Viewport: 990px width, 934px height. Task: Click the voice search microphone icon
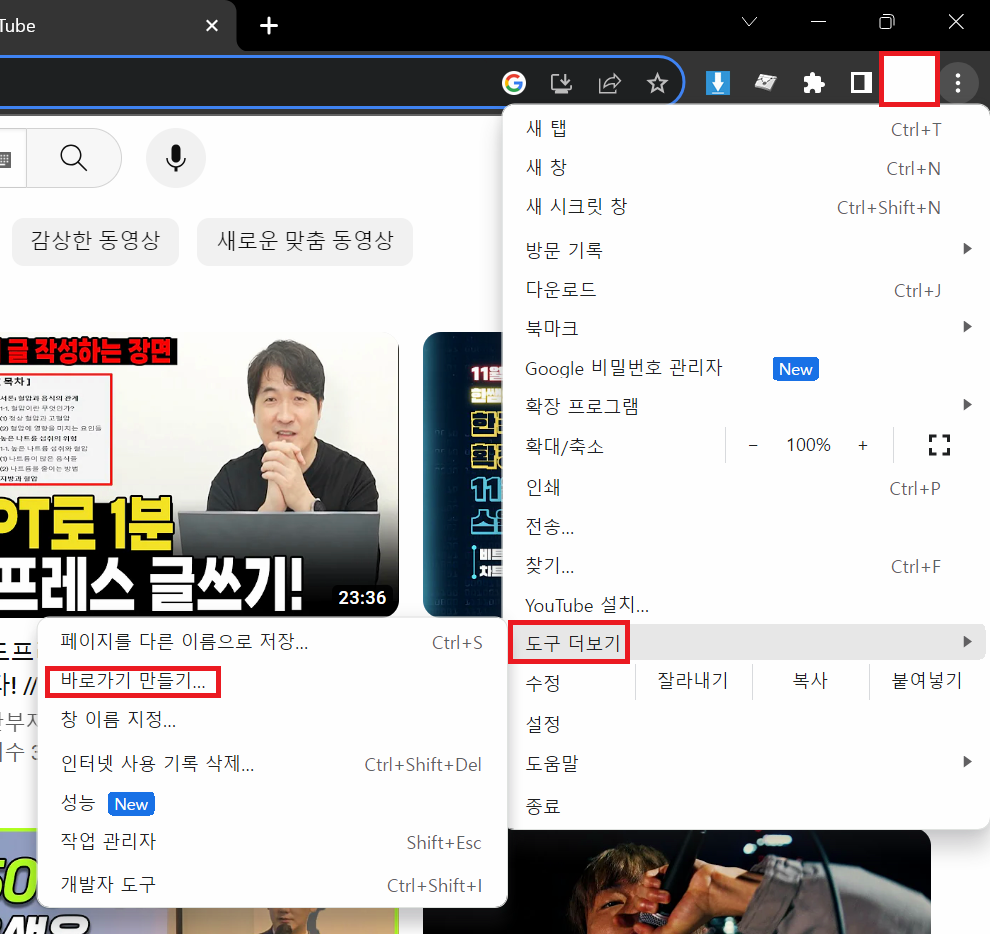(176, 158)
